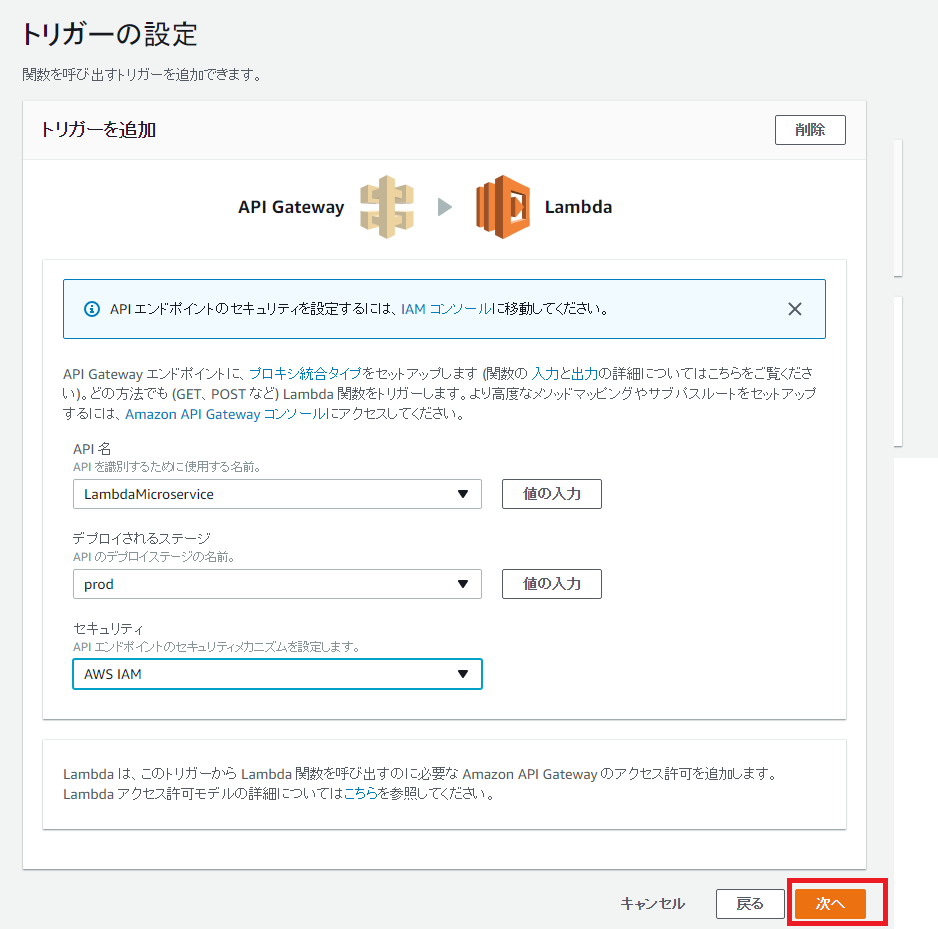Open the IAM コンソール link
938x929 pixels.
coord(446,309)
